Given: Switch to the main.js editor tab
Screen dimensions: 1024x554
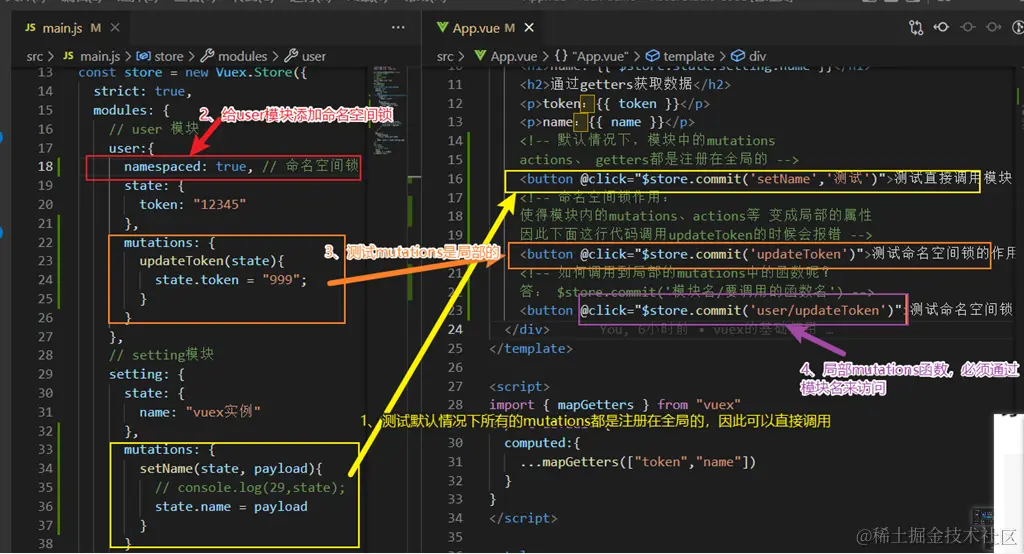Looking at the screenshot, I should (x=62, y=28).
